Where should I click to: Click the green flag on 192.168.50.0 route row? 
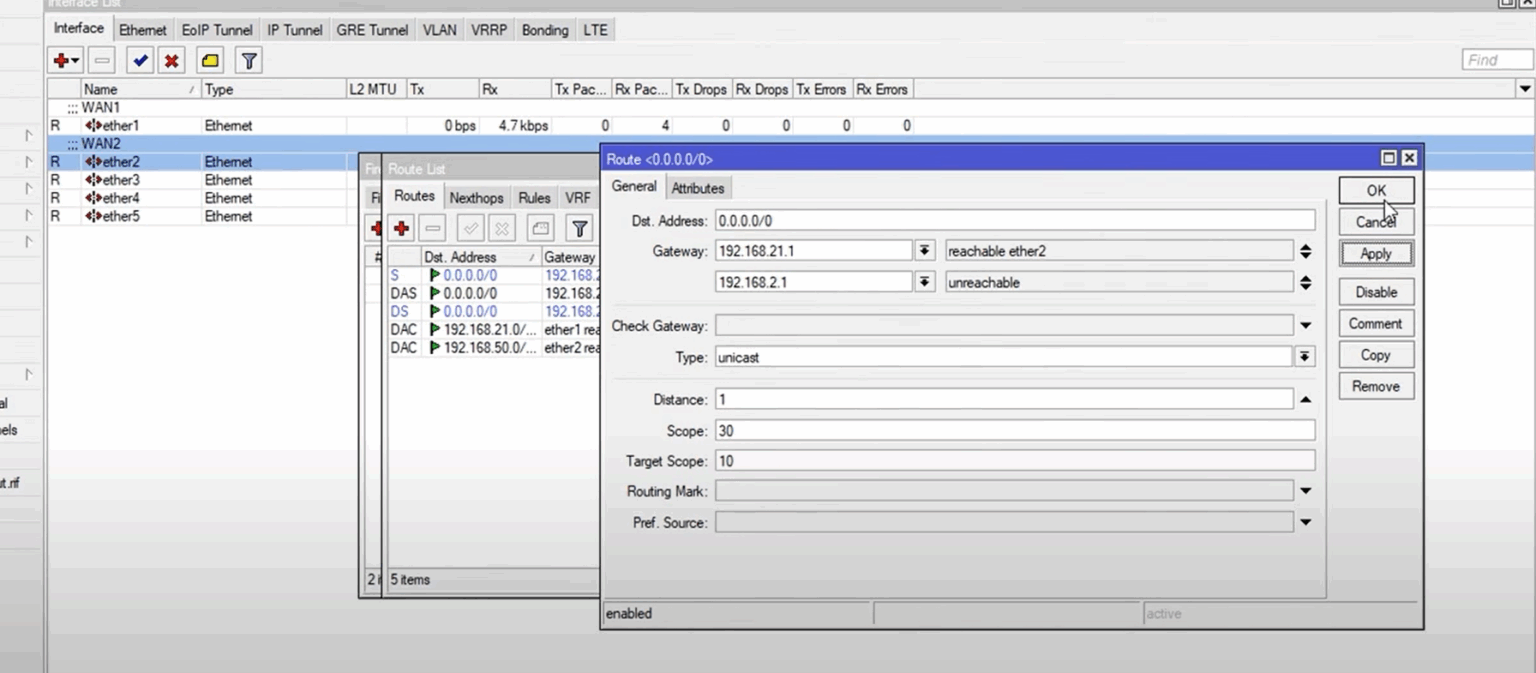point(435,347)
